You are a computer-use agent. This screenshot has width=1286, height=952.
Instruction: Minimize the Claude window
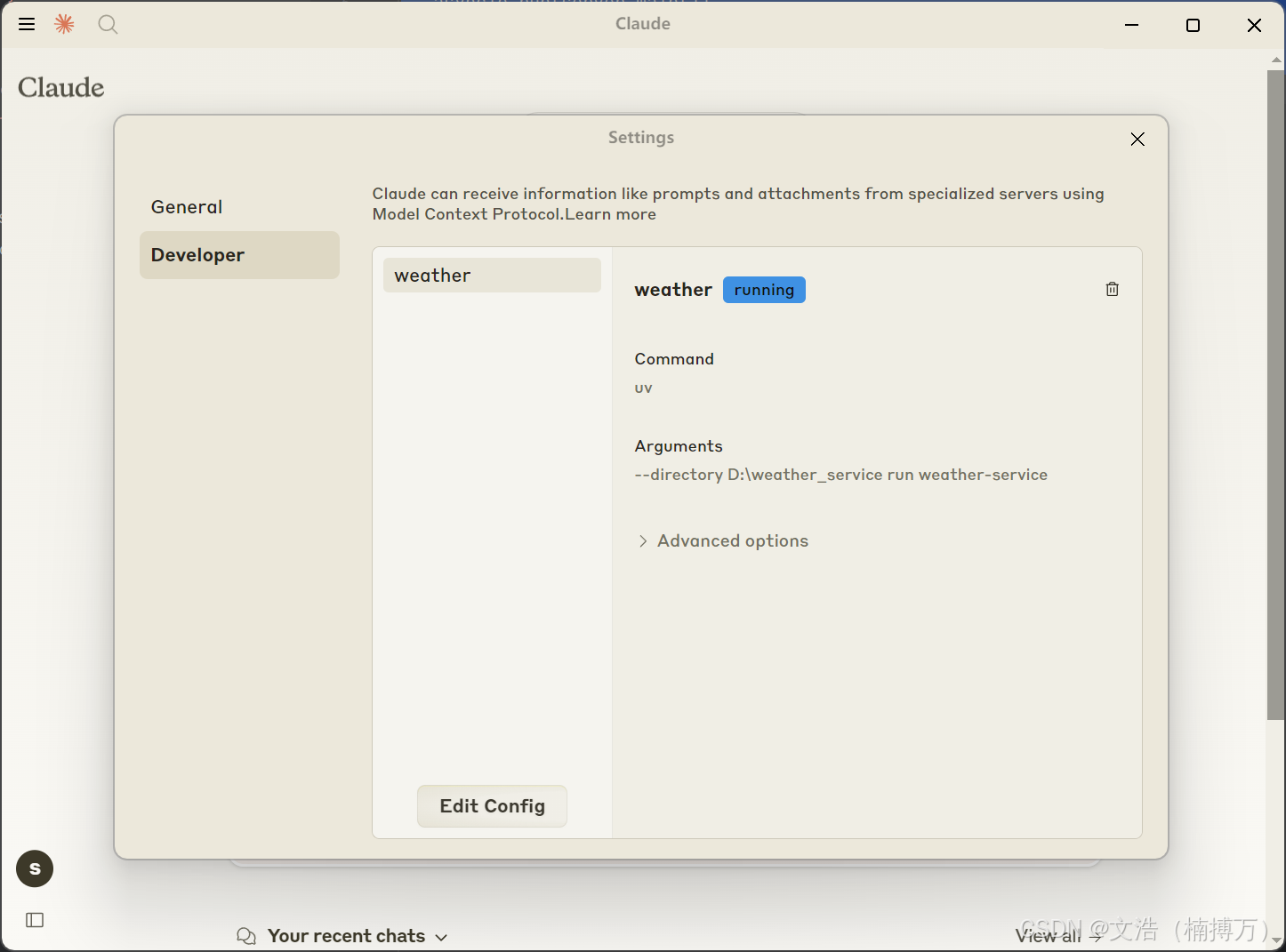coord(1131,25)
